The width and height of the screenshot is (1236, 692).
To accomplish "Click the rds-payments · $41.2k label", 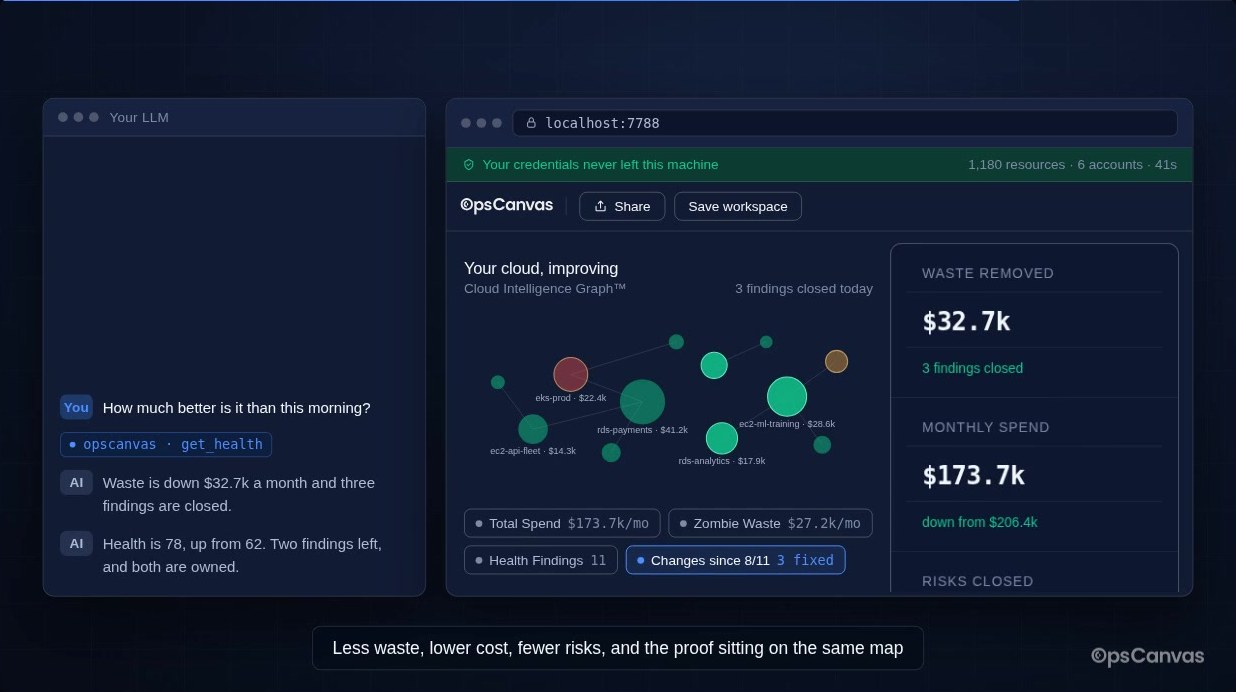I will pos(642,430).
